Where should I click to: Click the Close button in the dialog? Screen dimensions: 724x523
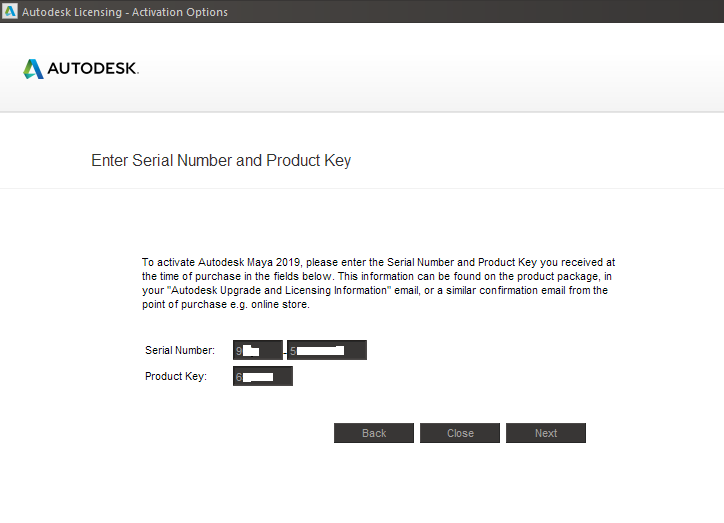[460, 433]
